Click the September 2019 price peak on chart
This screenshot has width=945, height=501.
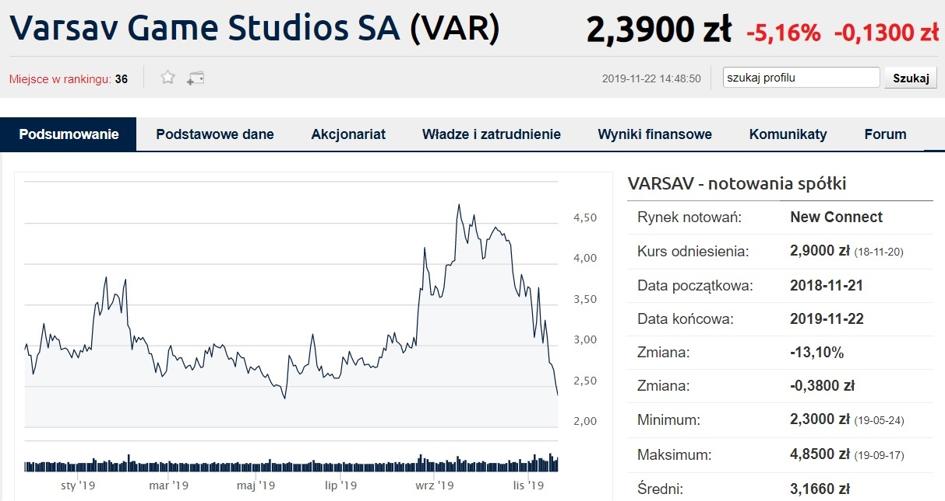459,206
